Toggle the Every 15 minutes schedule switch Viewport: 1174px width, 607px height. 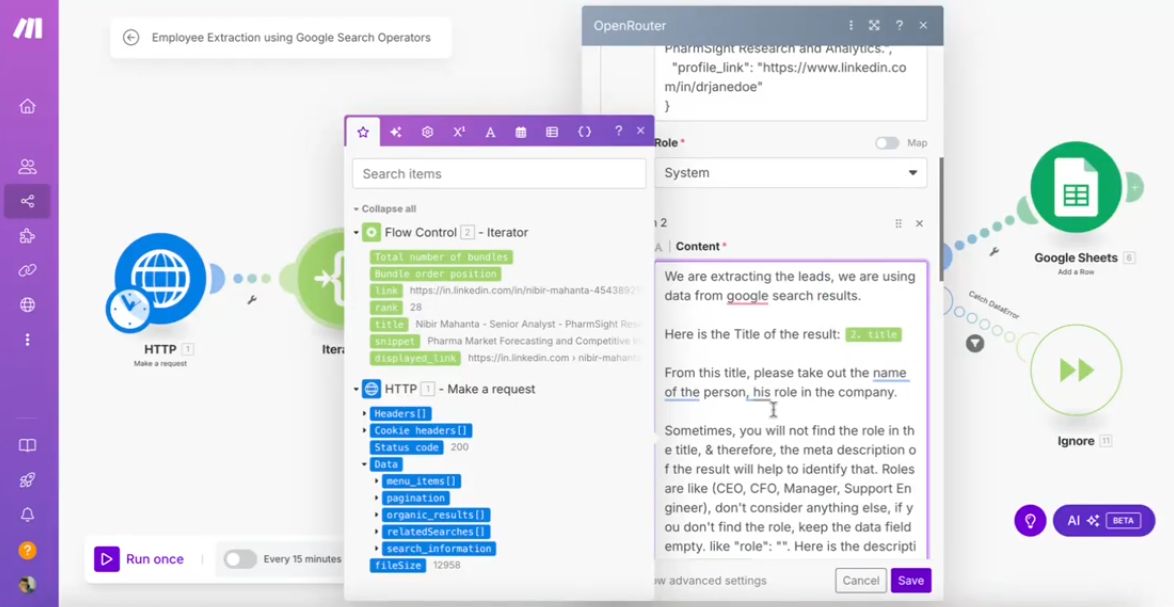[x=240, y=559]
